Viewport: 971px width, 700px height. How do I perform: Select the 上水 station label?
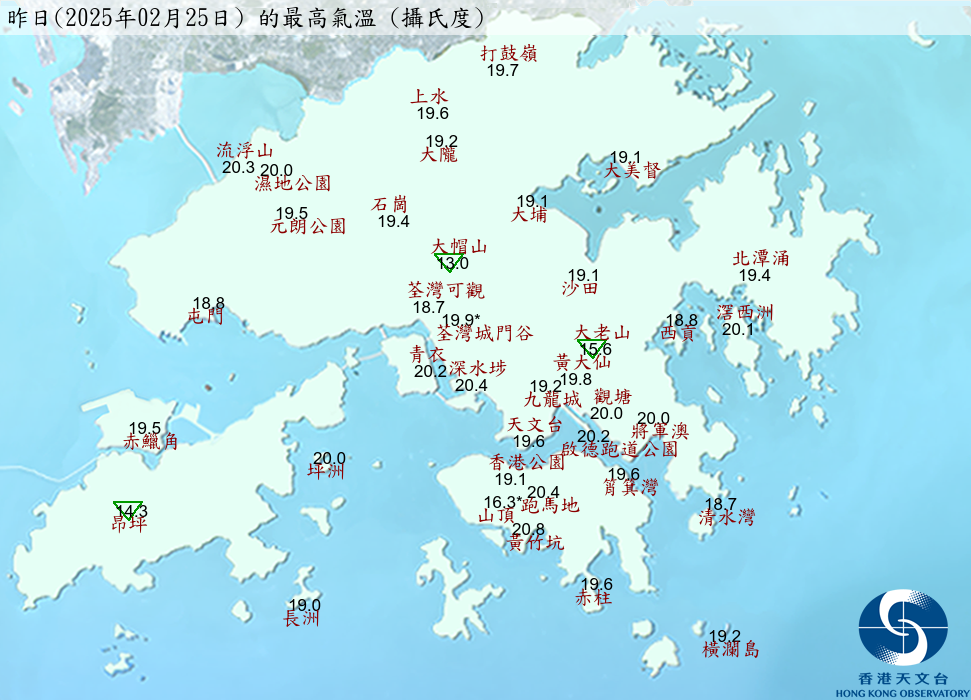coord(429,97)
